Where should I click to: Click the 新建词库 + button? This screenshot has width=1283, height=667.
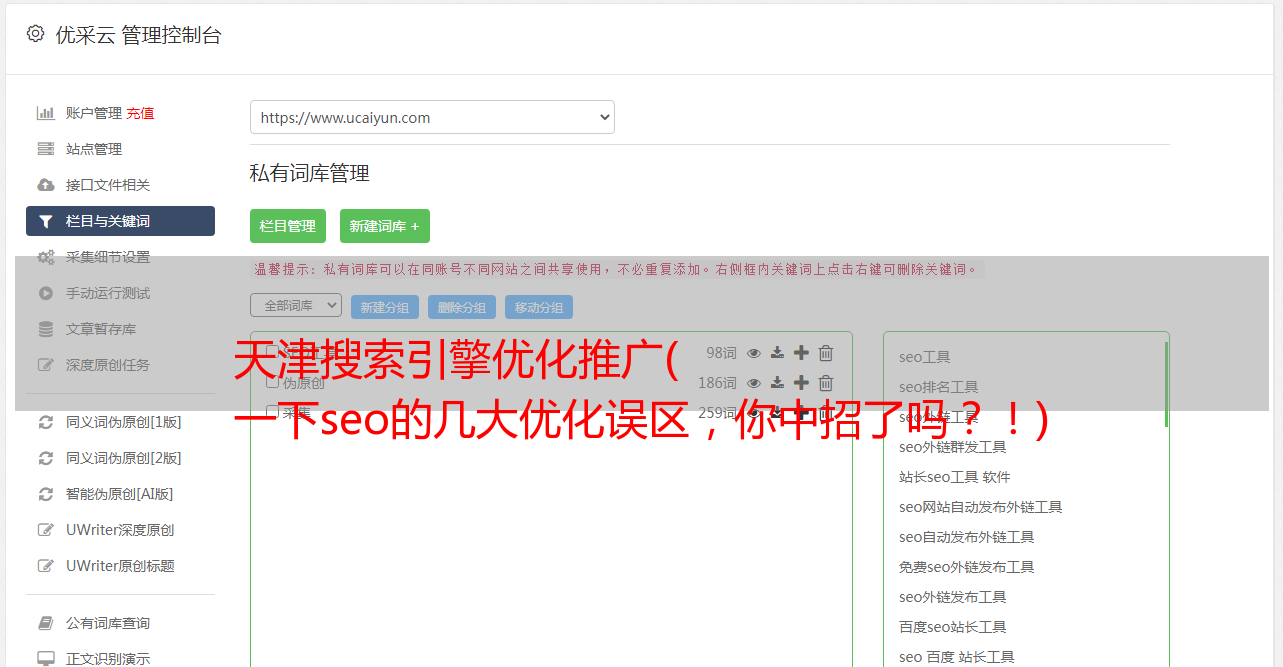click(x=385, y=226)
